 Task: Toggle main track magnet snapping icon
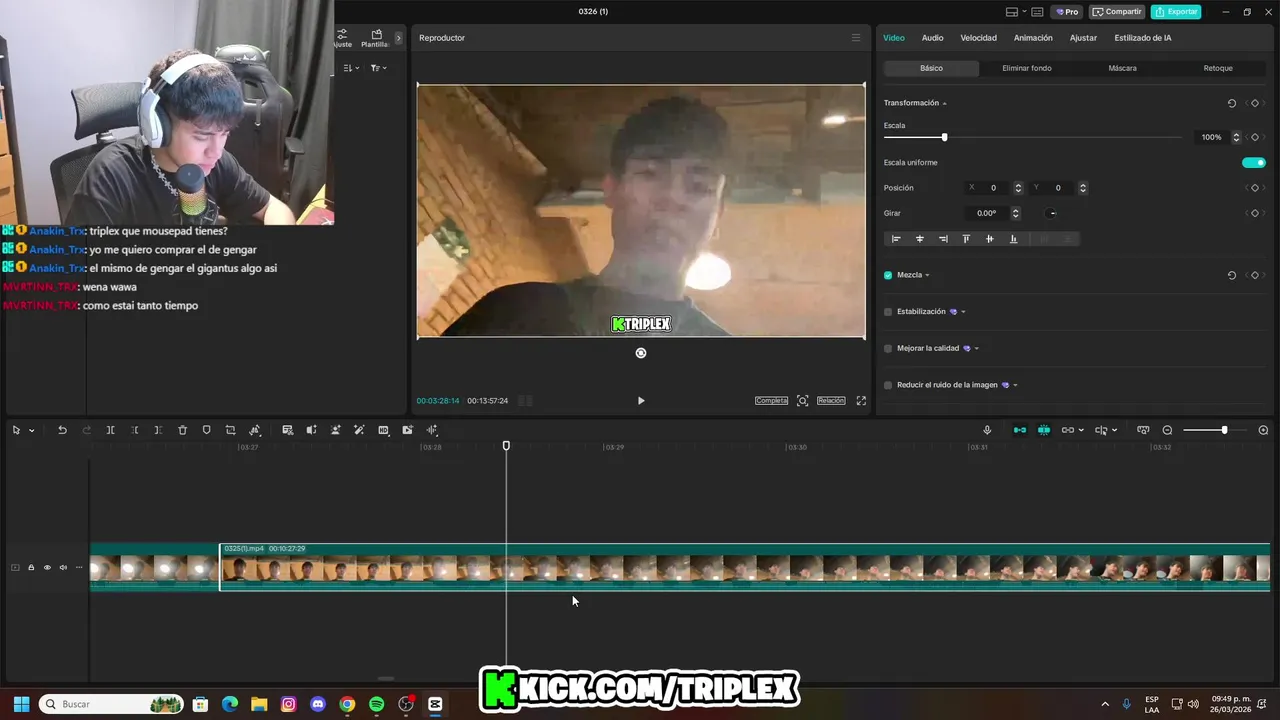pyautogui.click(x=1020, y=430)
